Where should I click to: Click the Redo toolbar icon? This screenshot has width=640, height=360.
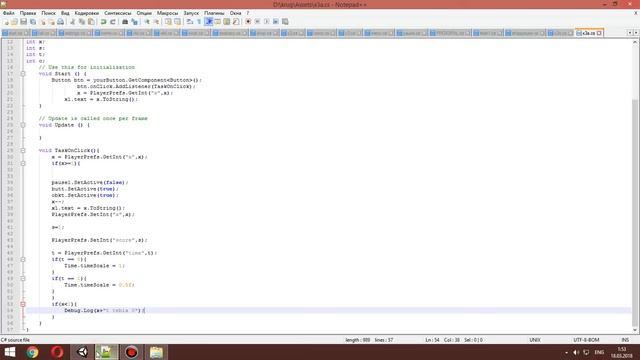coord(113,22)
